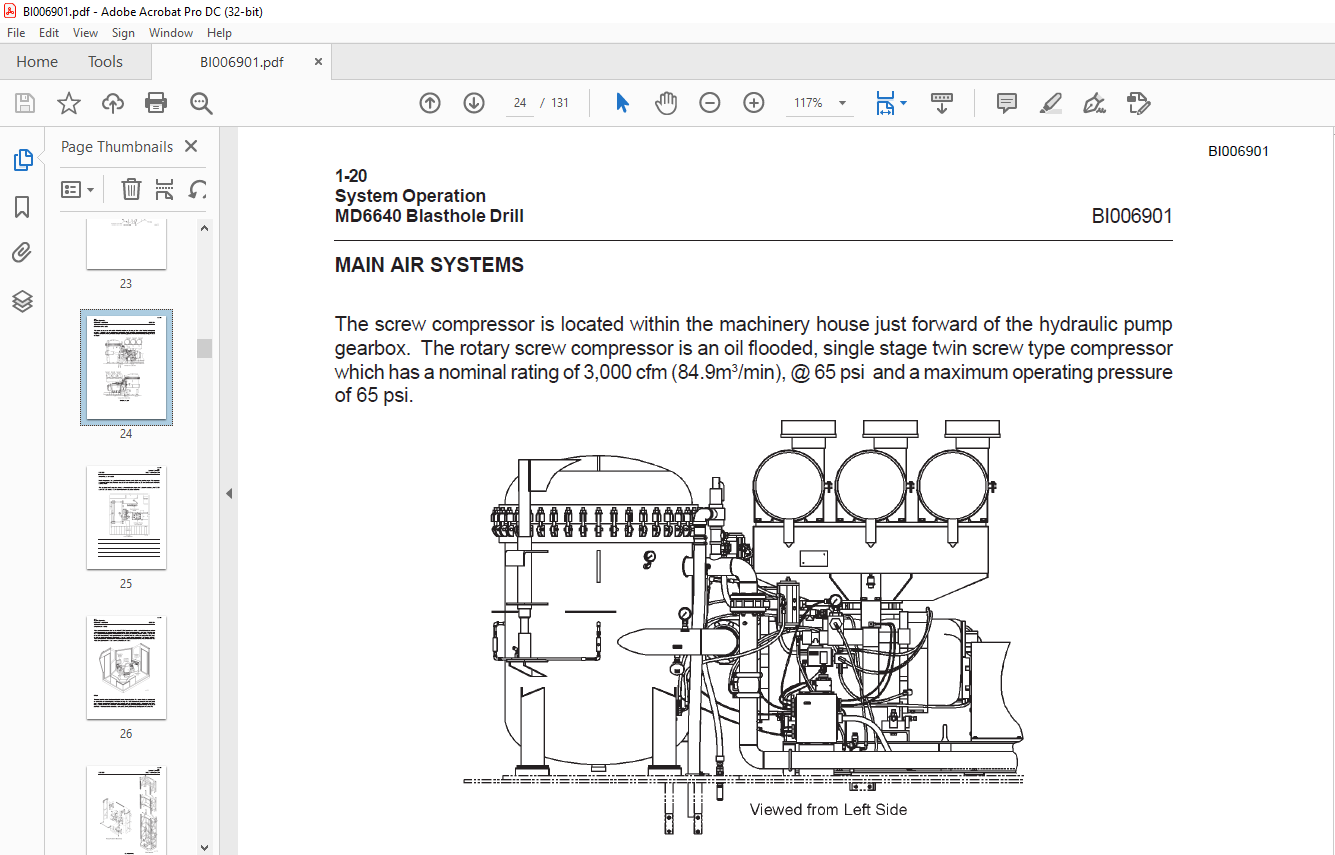This screenshot has height=855, width=1335.
Task: Select the highlight text pen tool
Action: tap(1050, 103)
